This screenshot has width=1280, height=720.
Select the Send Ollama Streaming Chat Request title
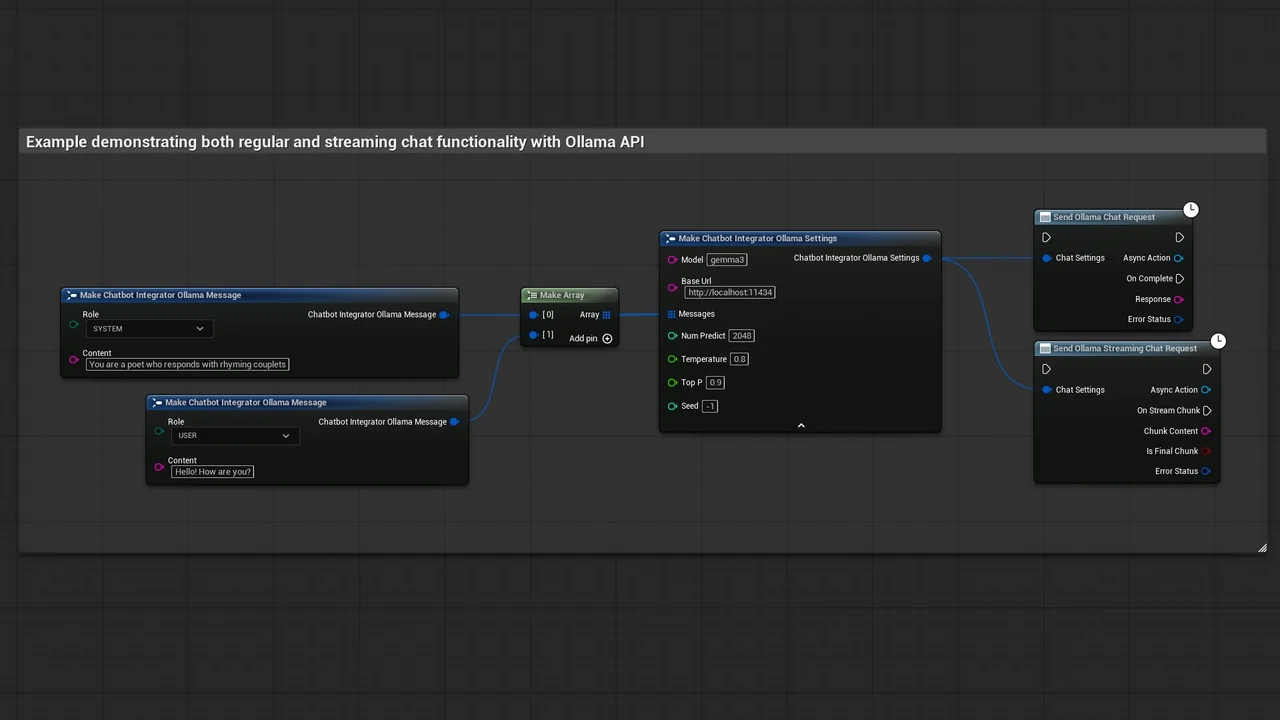[1124, 349]
